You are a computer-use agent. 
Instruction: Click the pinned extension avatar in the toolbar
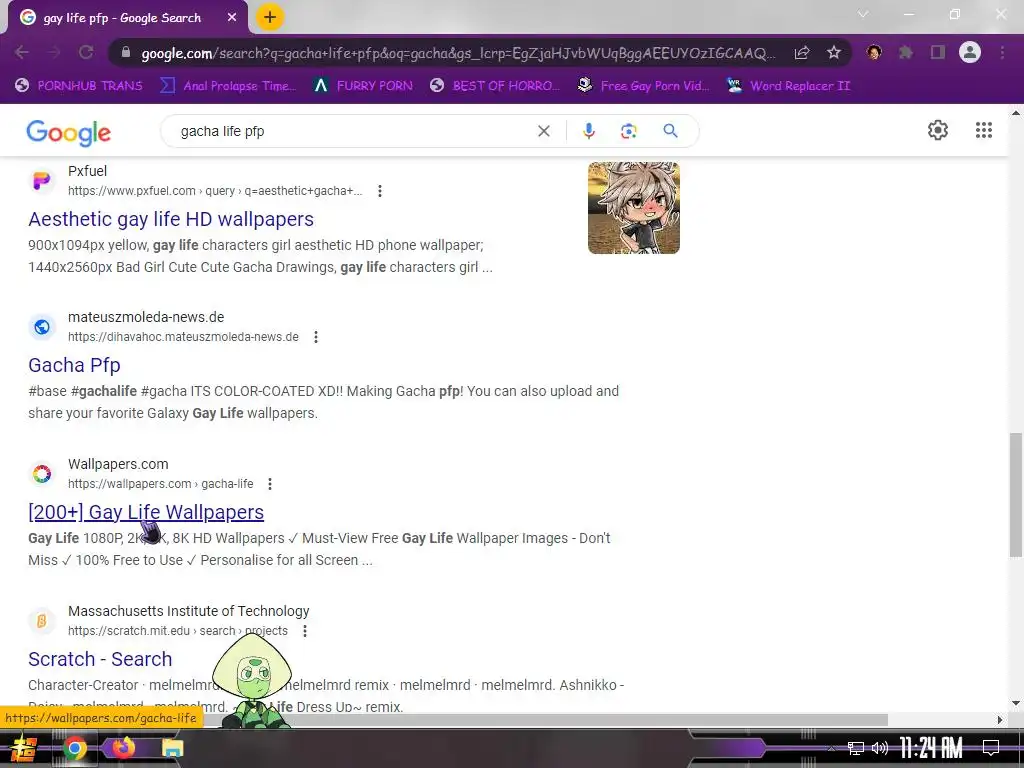point(874,52)
